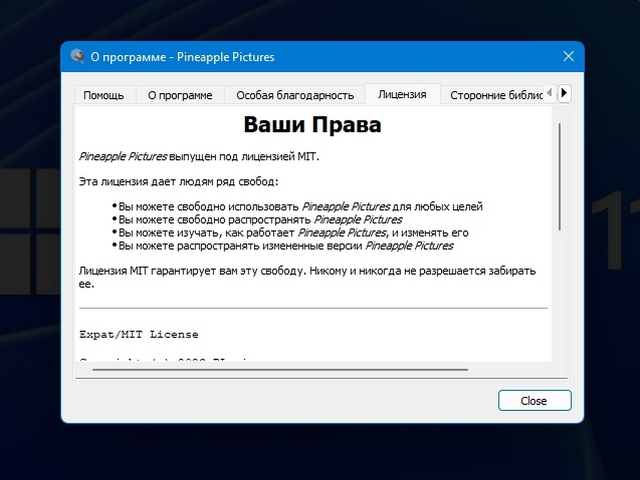Click the horizontal scrollbar below license text

pyautogui.click(x=280, y=370)
